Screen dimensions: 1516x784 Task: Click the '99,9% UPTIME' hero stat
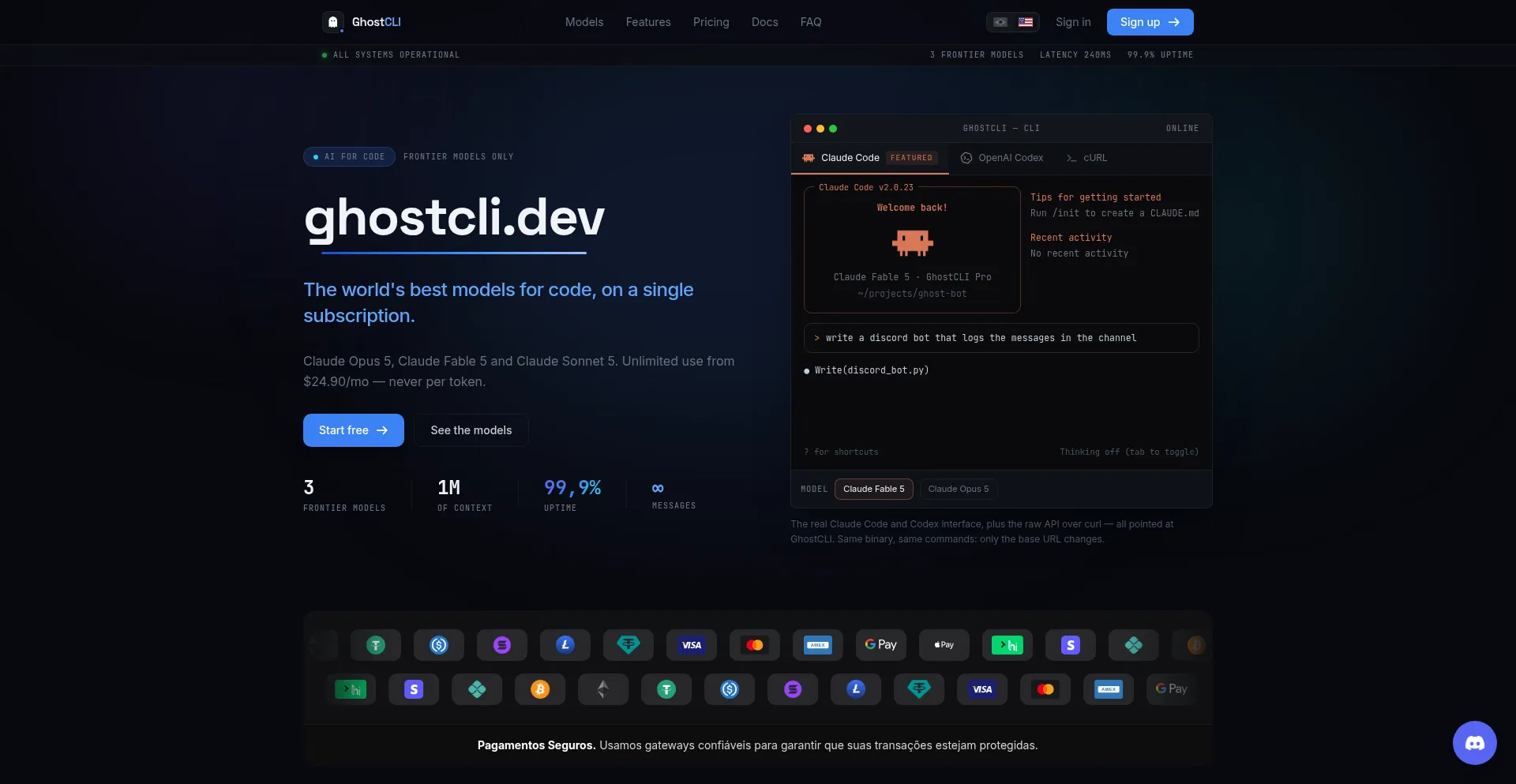click(572, 495)
